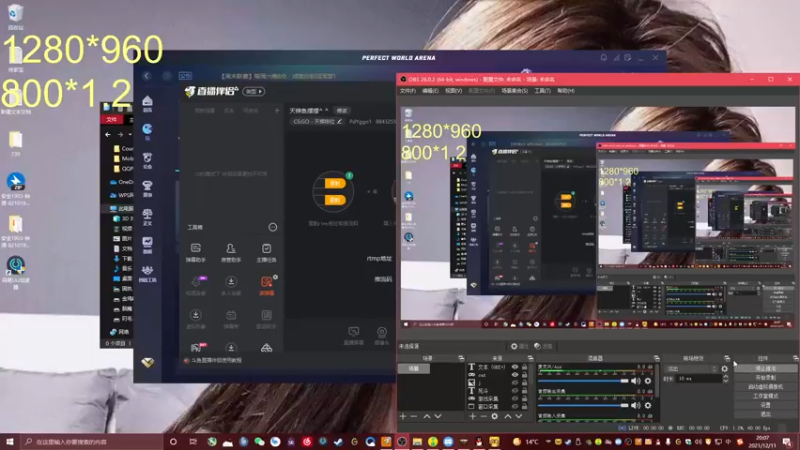
Task: Remove selected source with the sources minus icon
Action: [483, 416]
